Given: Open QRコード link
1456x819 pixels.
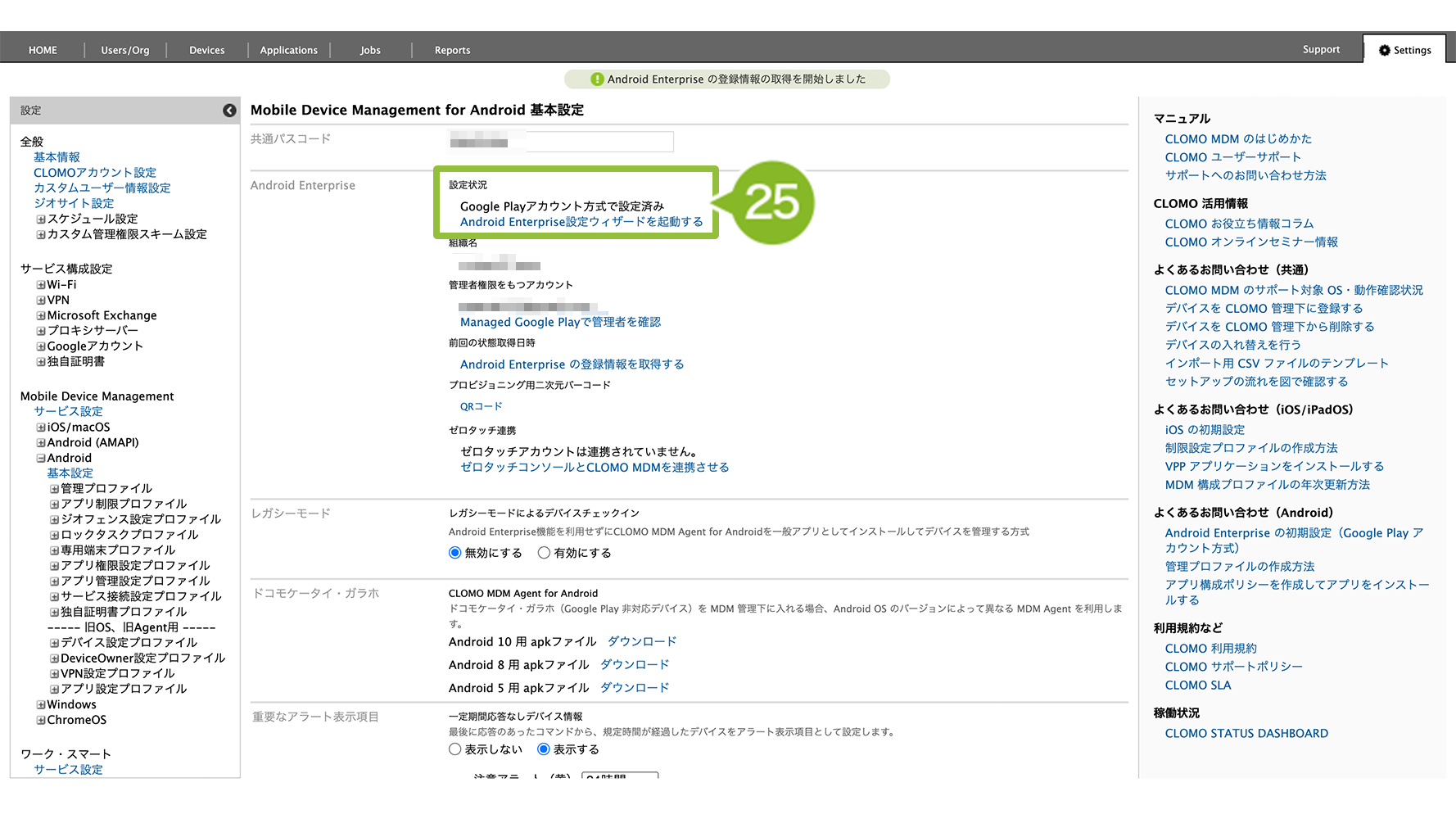Looking at the screenshot, I should 481,406.
